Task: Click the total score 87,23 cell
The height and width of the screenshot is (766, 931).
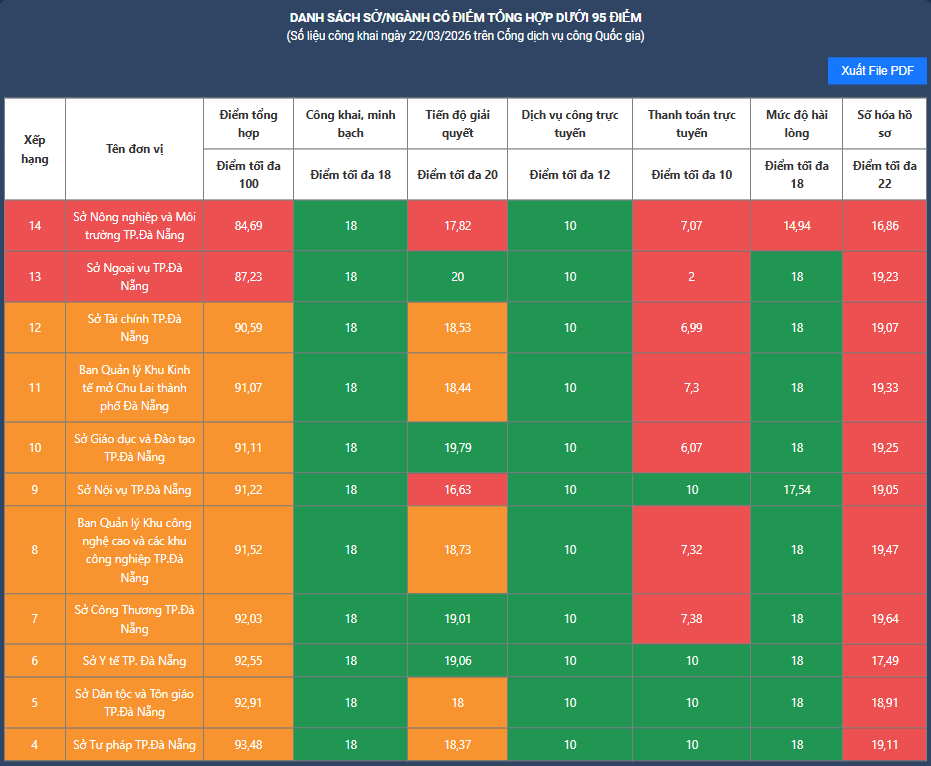Action: point(248,277)
